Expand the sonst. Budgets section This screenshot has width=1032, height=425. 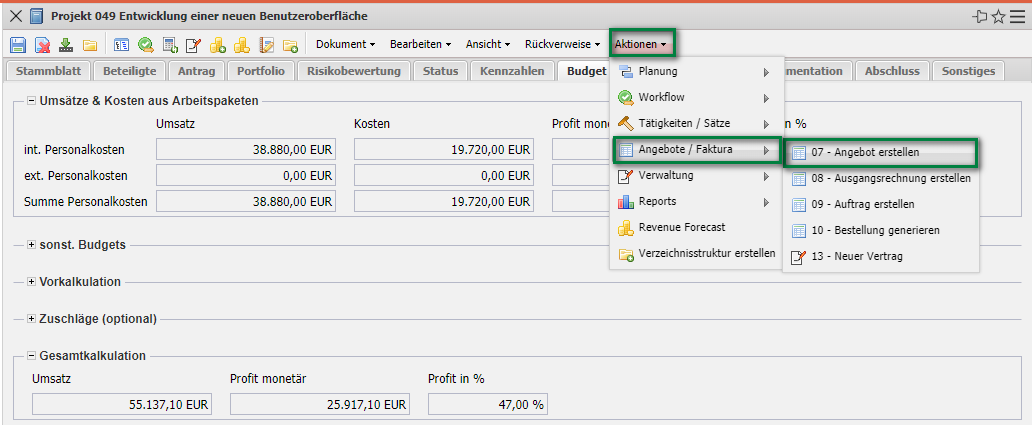click(31, 245)
